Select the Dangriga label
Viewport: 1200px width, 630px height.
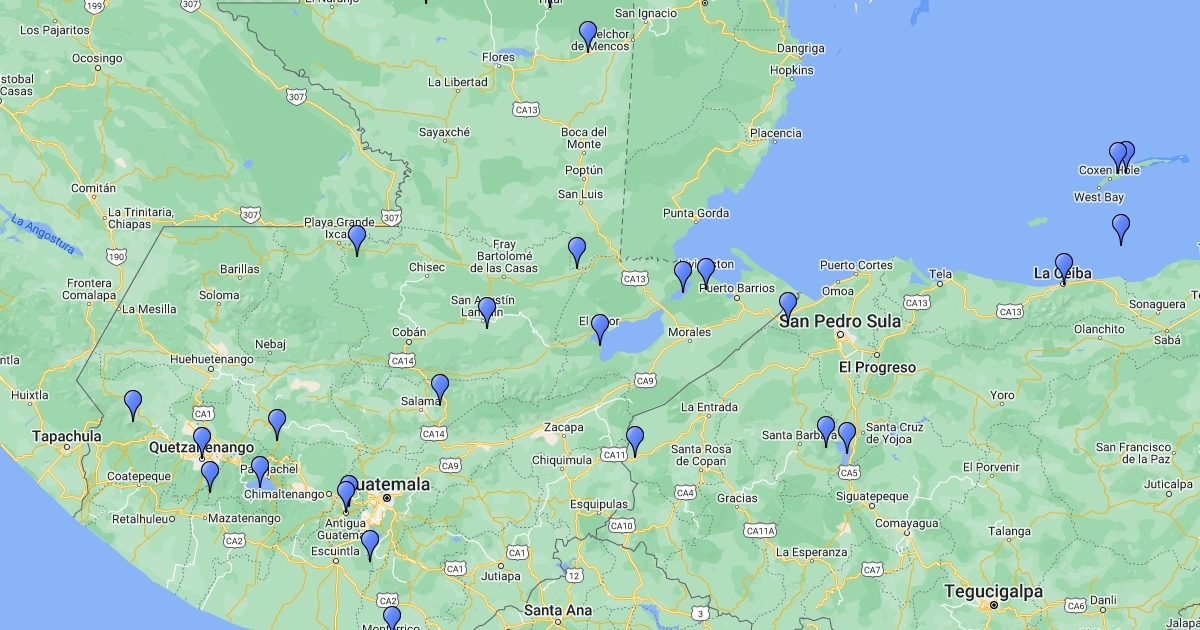[801, 48]
